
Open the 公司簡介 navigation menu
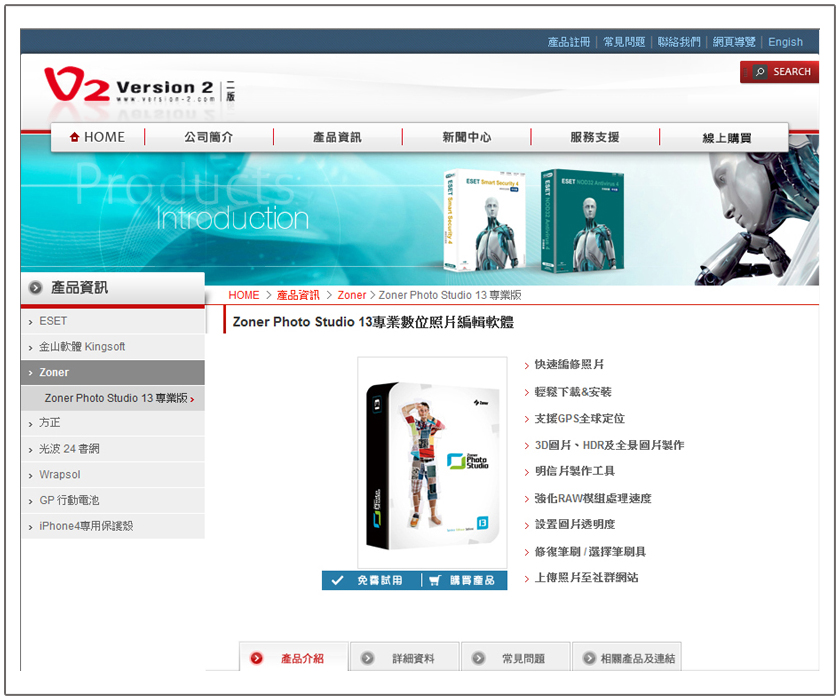click(x=209, y=137)
